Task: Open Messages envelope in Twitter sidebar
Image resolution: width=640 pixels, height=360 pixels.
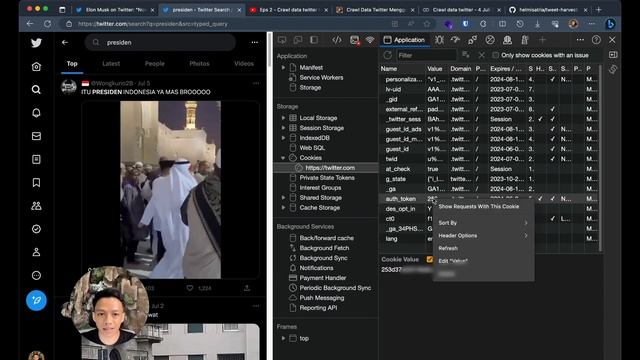Action: click(x=36, y=136)
